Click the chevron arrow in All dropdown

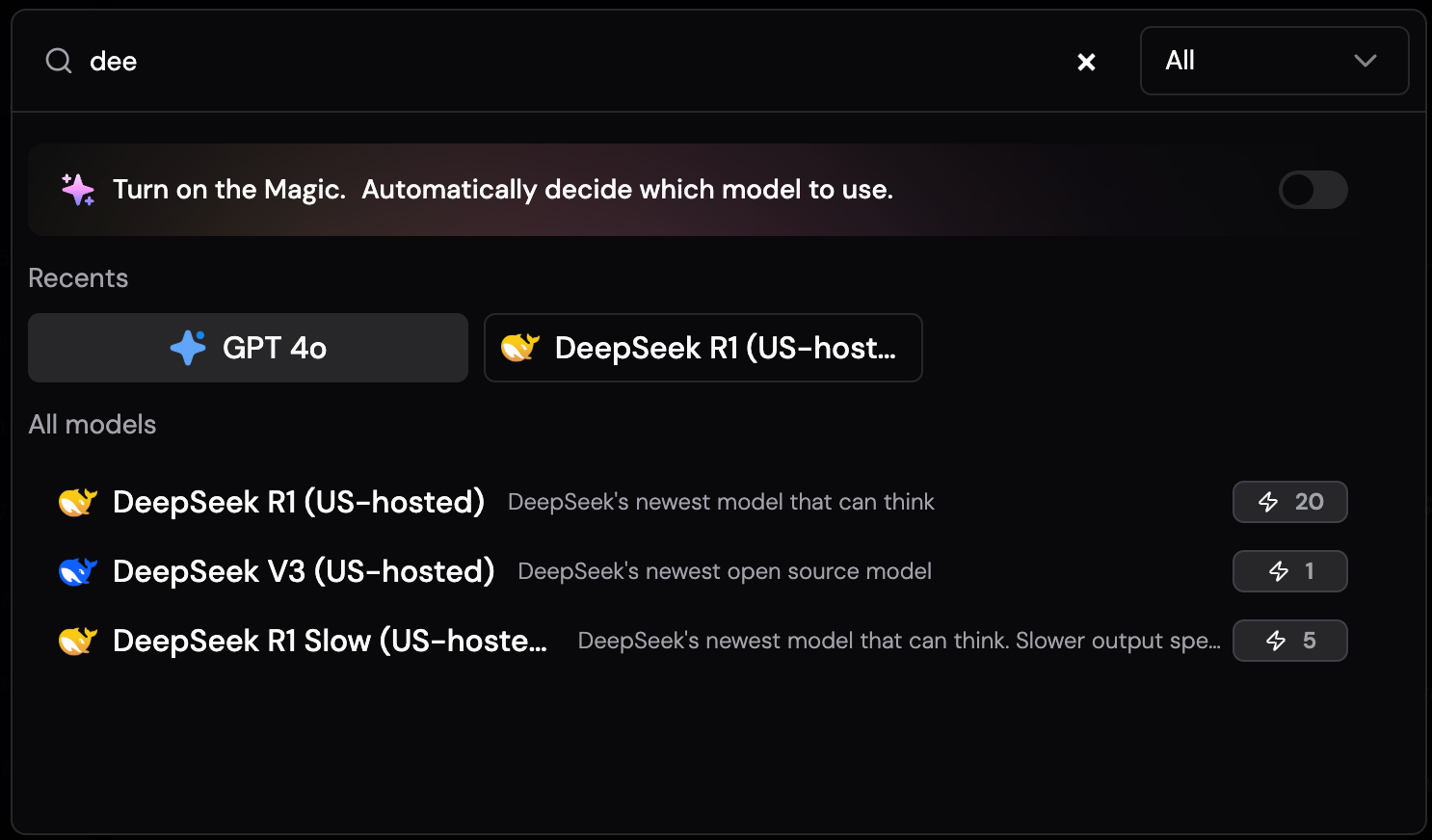(1365, 61)
